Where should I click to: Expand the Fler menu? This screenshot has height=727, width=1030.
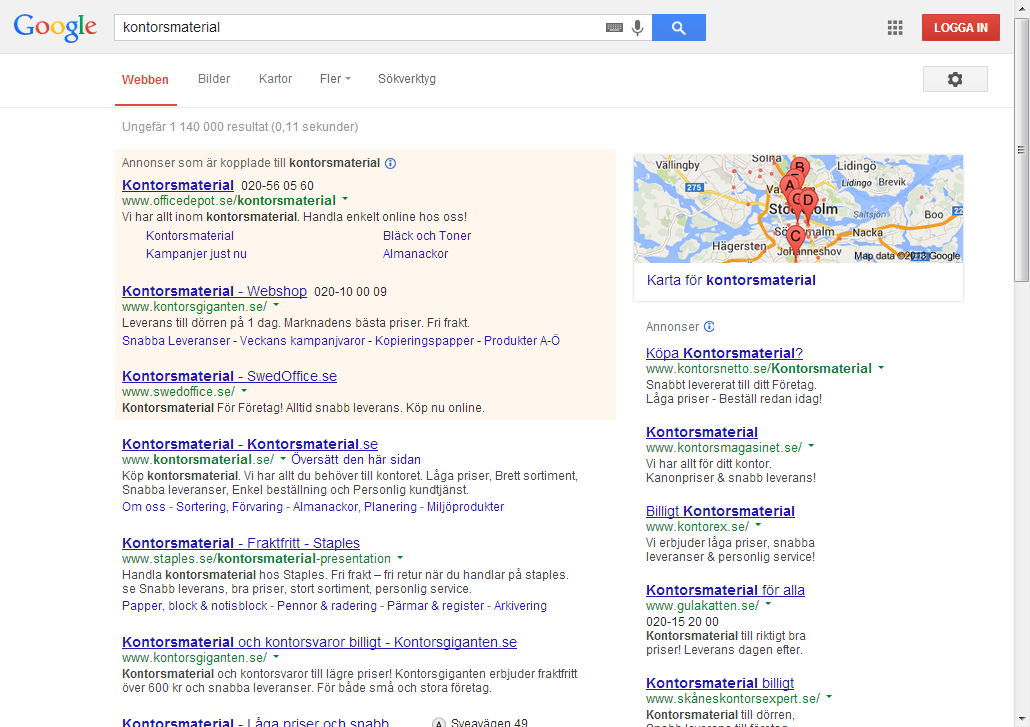click(335, 79)
